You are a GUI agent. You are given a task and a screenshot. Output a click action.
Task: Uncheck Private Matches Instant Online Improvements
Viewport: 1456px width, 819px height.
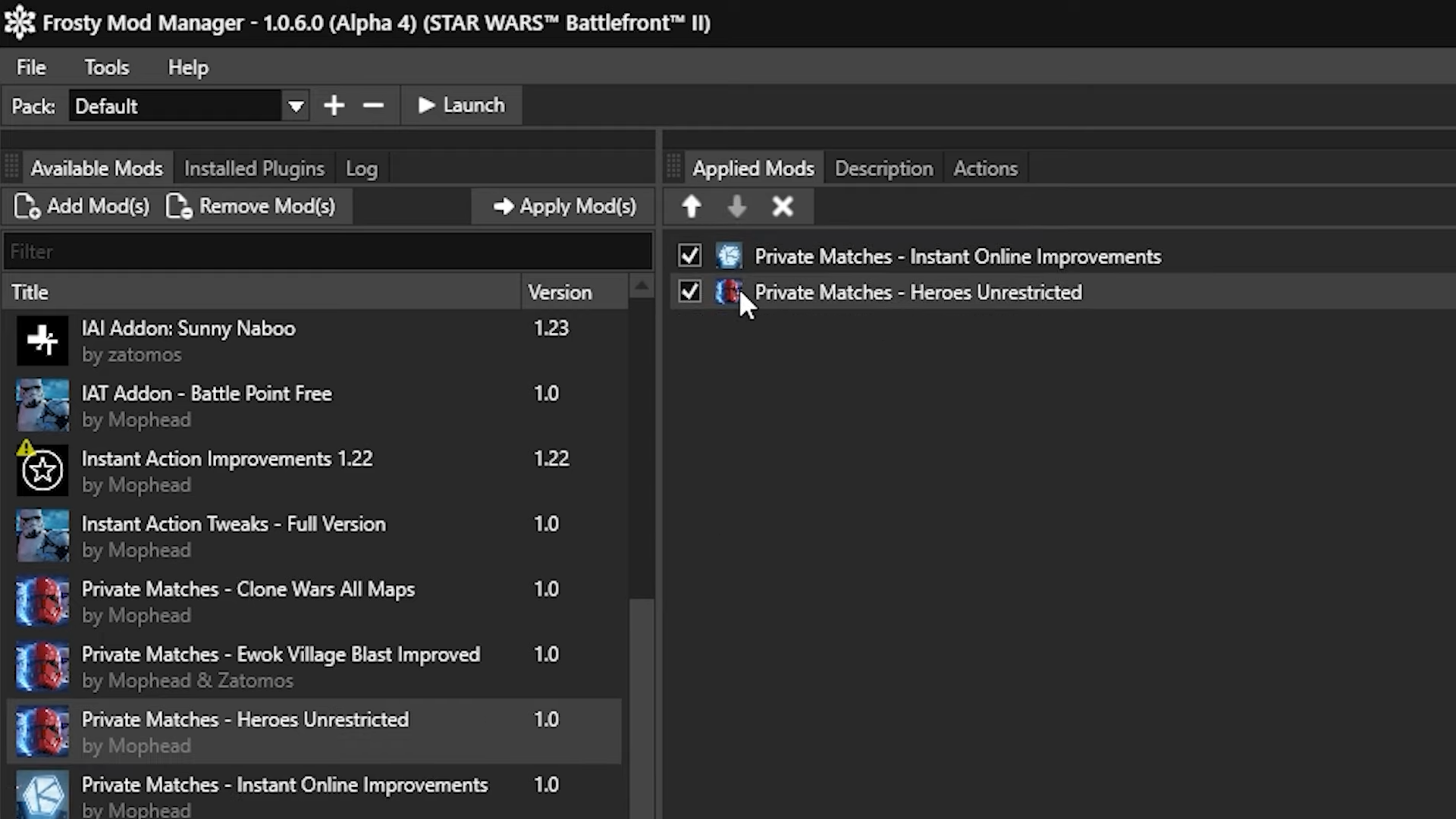point(689,256)
